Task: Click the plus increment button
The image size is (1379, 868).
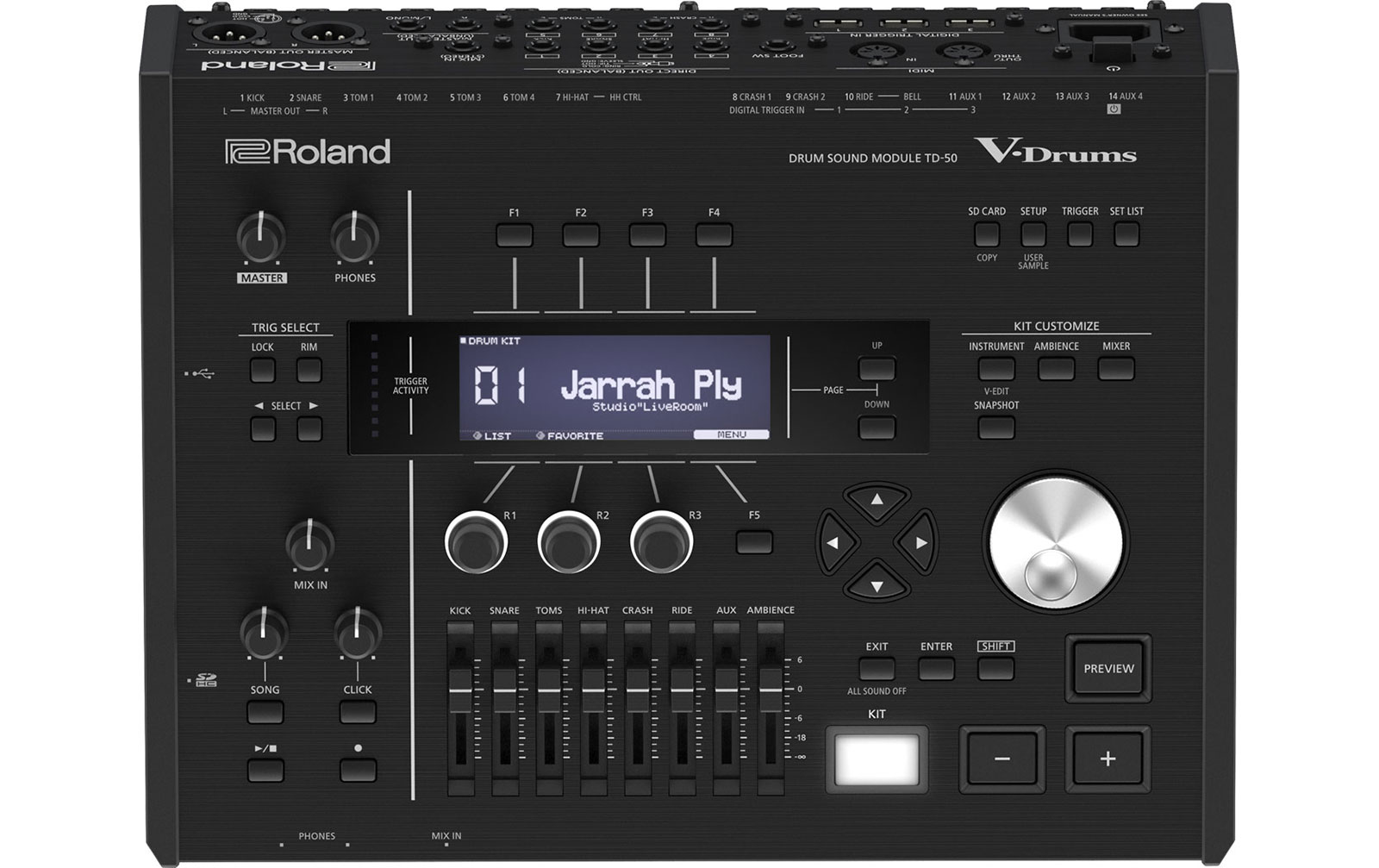Action: (x=1108, y=759)
